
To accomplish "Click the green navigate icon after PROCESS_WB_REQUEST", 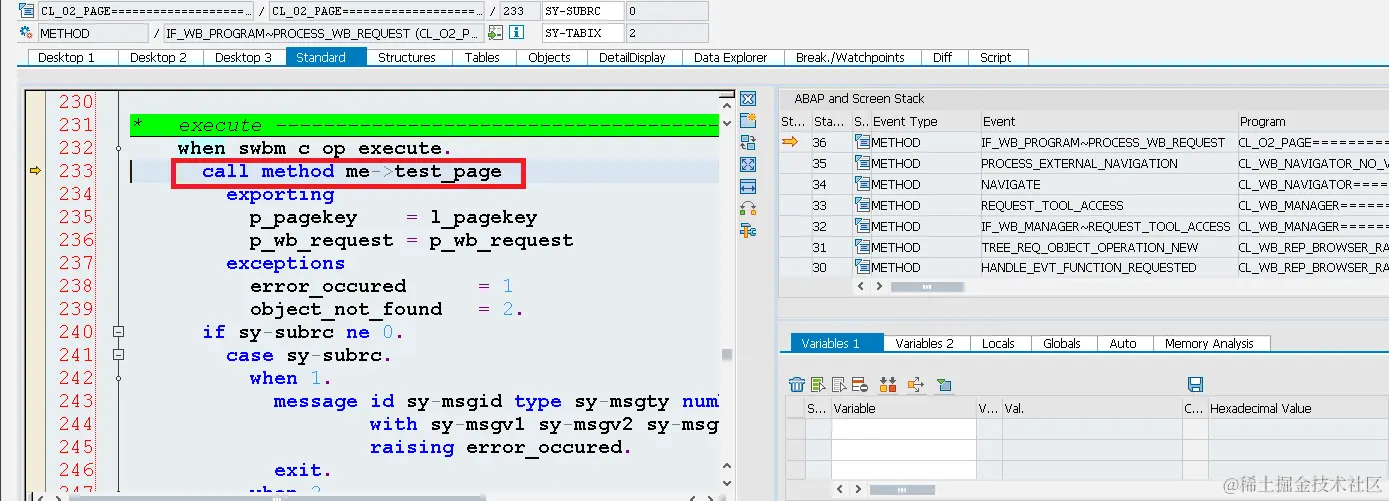I will coord(495,32).
